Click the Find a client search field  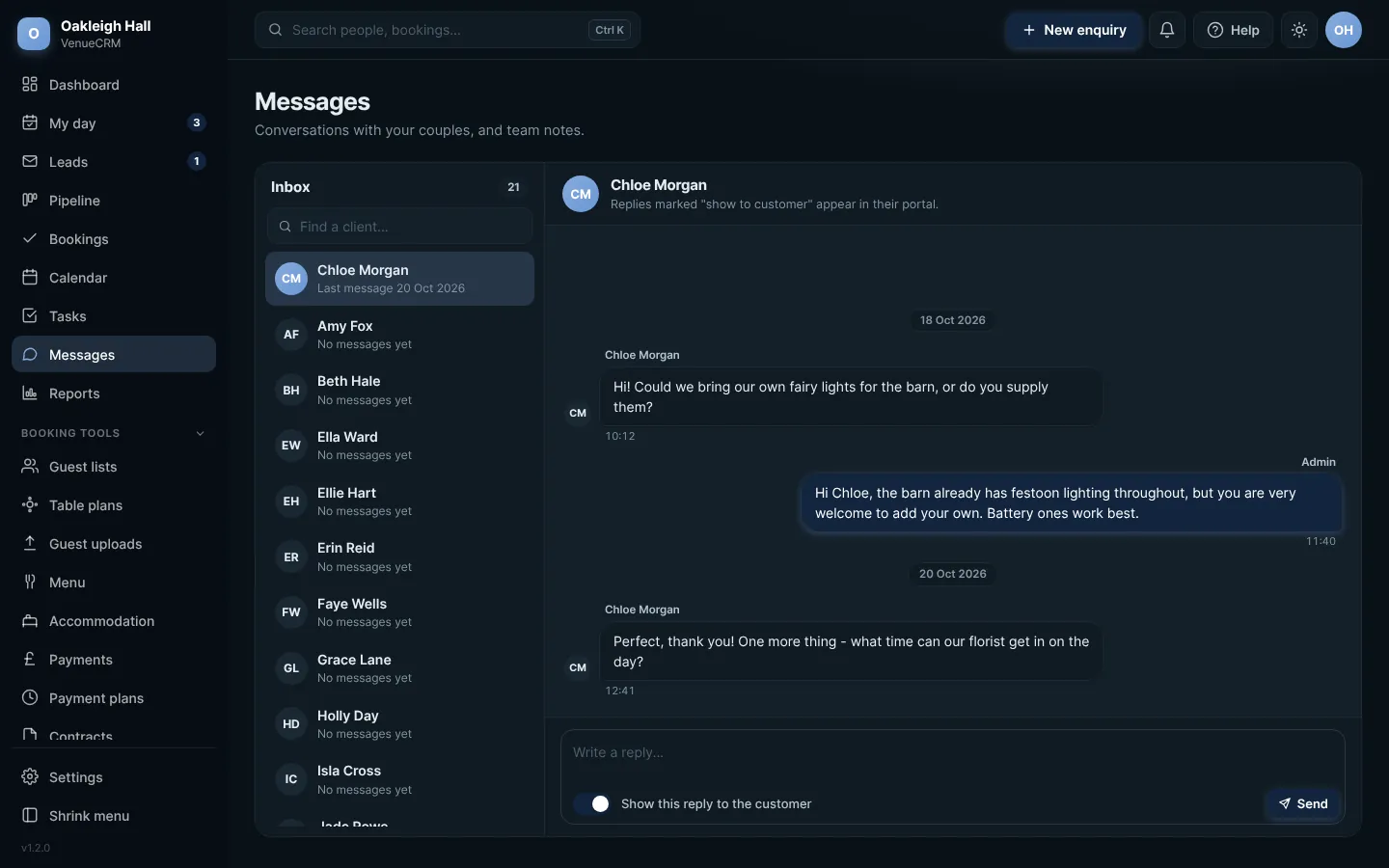click(399, 227)
